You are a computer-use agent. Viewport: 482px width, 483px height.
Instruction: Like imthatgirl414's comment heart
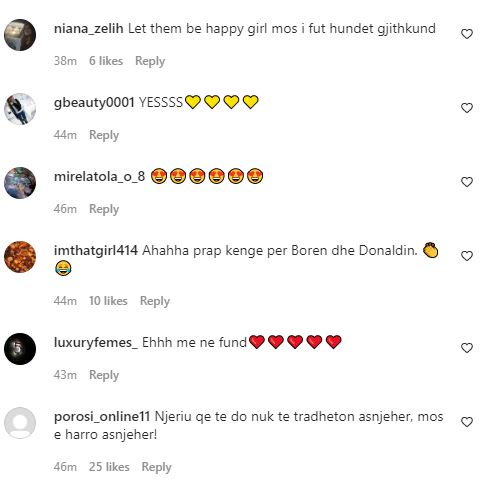(467, 256)
